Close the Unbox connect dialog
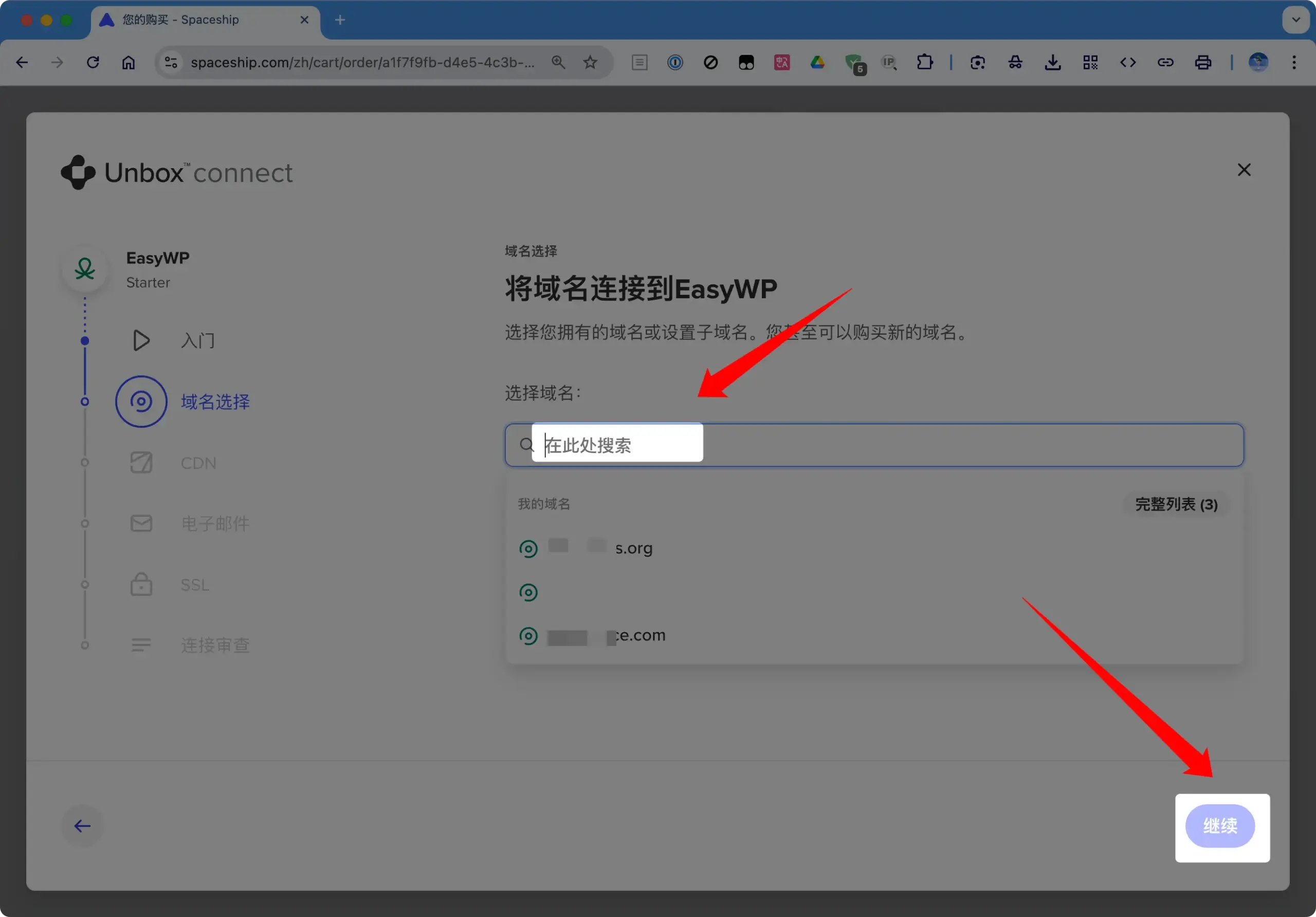The image size is (1316, 917). coord(1244,170)
